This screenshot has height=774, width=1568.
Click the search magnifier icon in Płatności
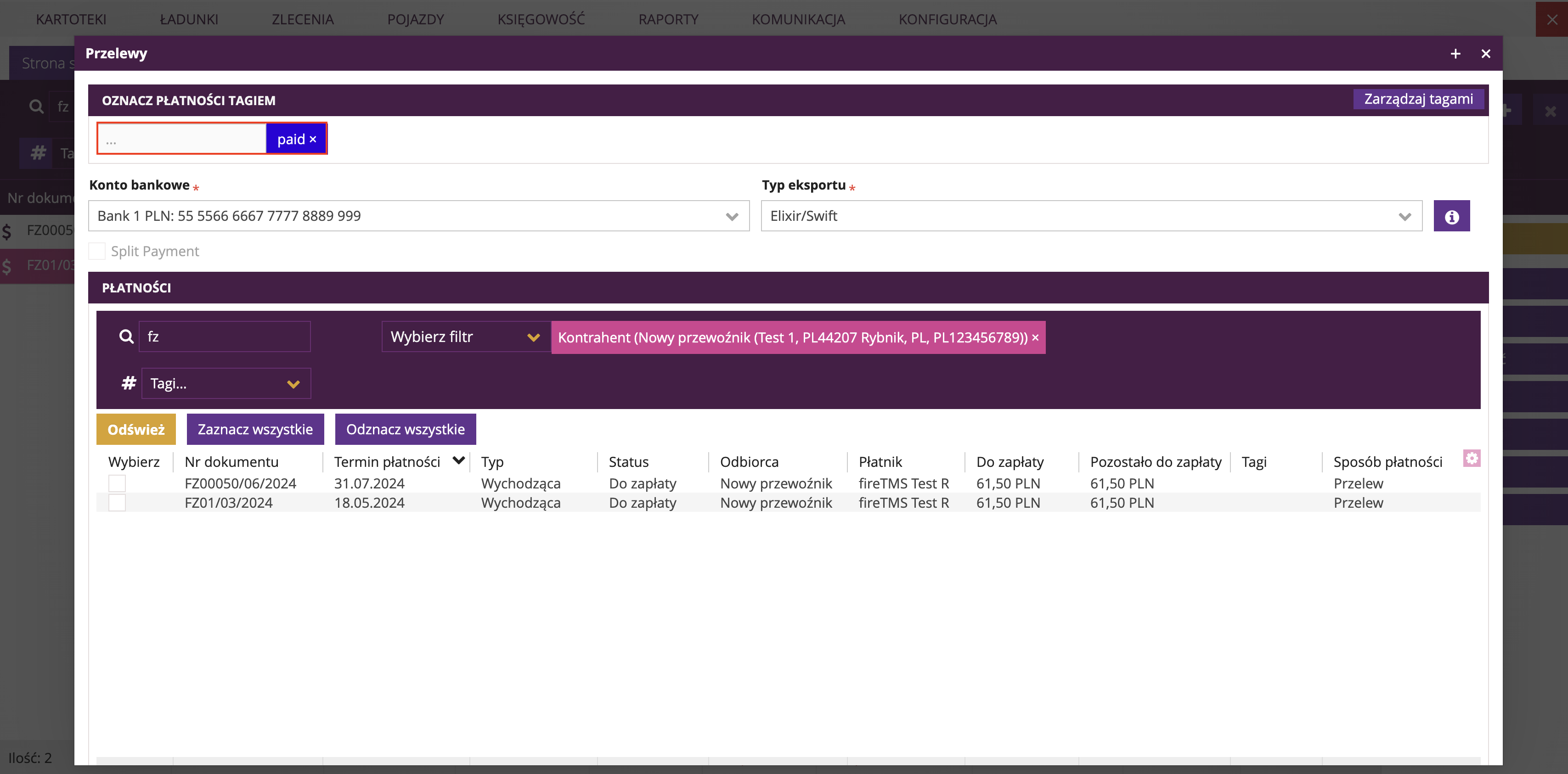point(126,337)
